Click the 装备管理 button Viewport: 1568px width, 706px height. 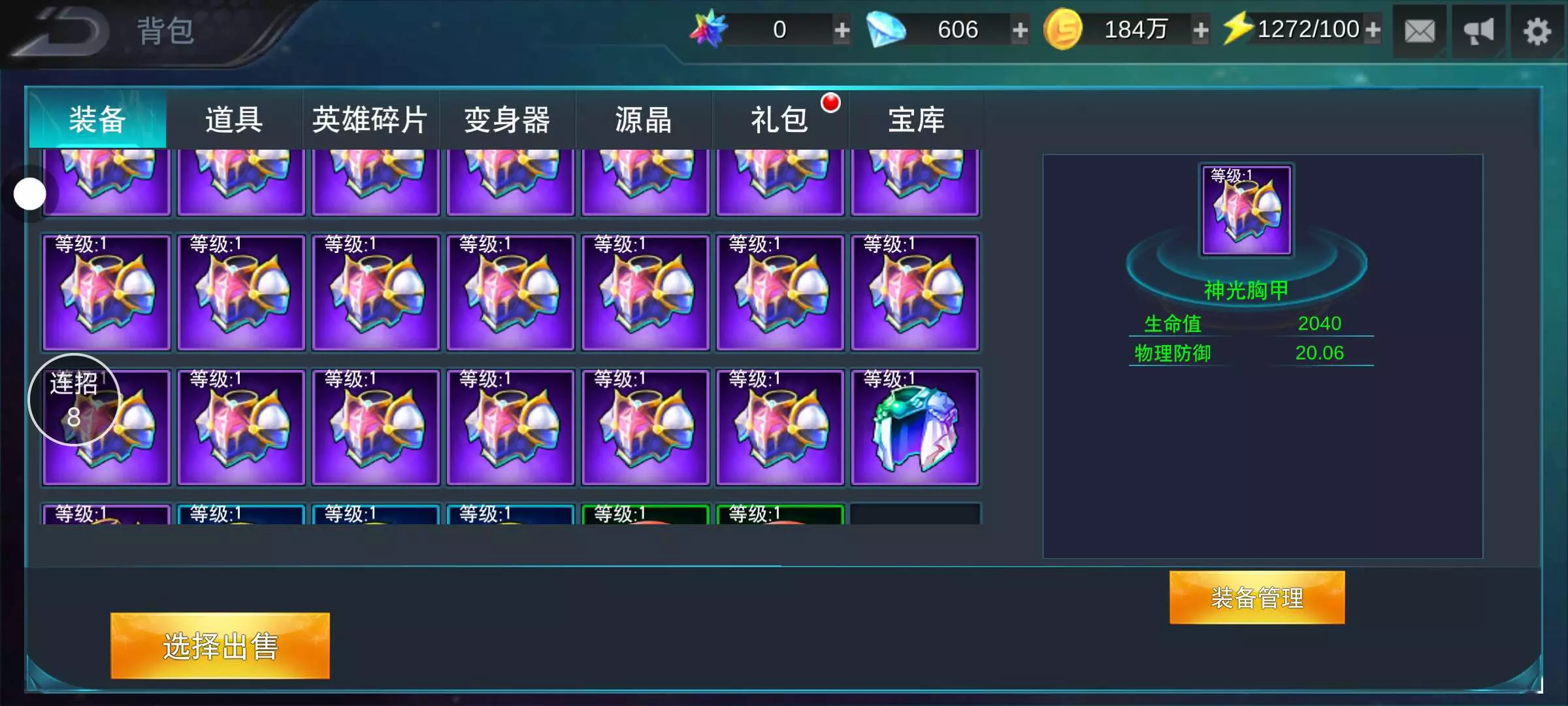[x=1257, y=597]
